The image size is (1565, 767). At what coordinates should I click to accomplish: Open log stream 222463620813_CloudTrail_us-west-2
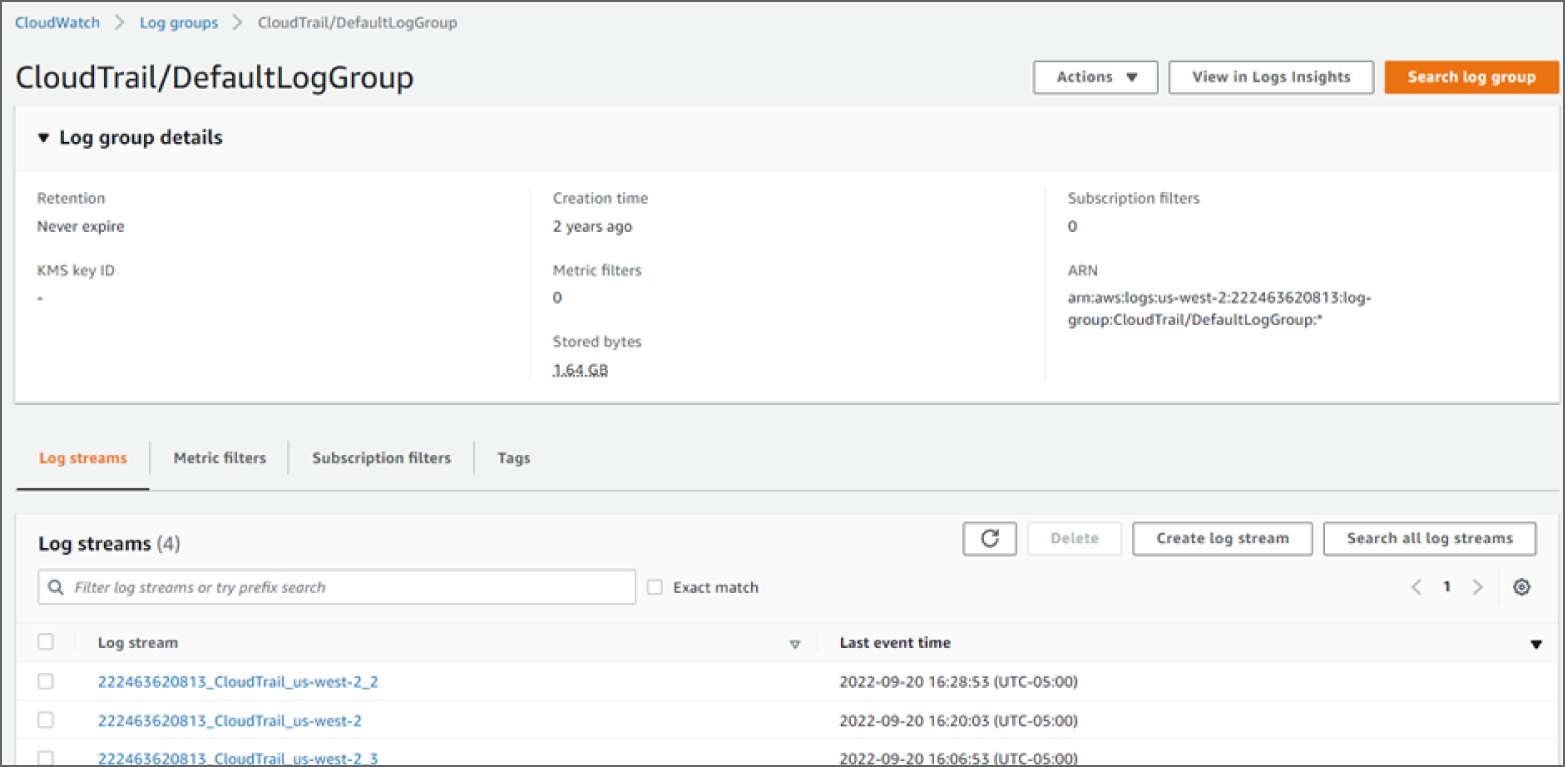coord(230,720)
